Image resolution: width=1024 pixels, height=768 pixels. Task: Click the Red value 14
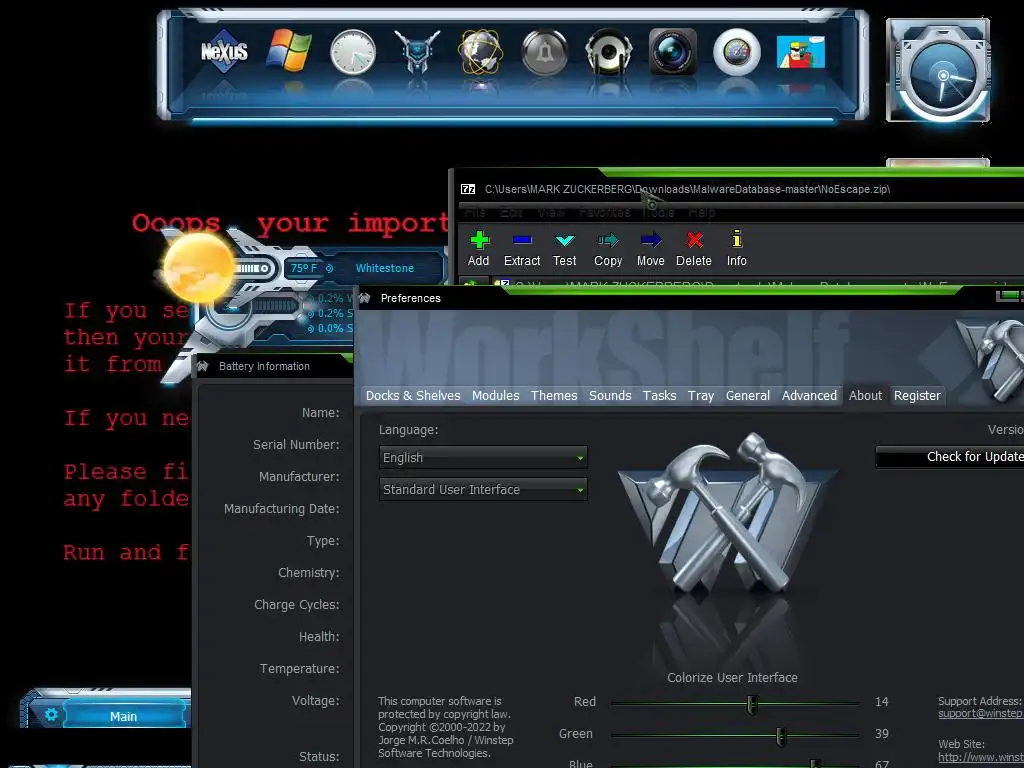point(882,701)
